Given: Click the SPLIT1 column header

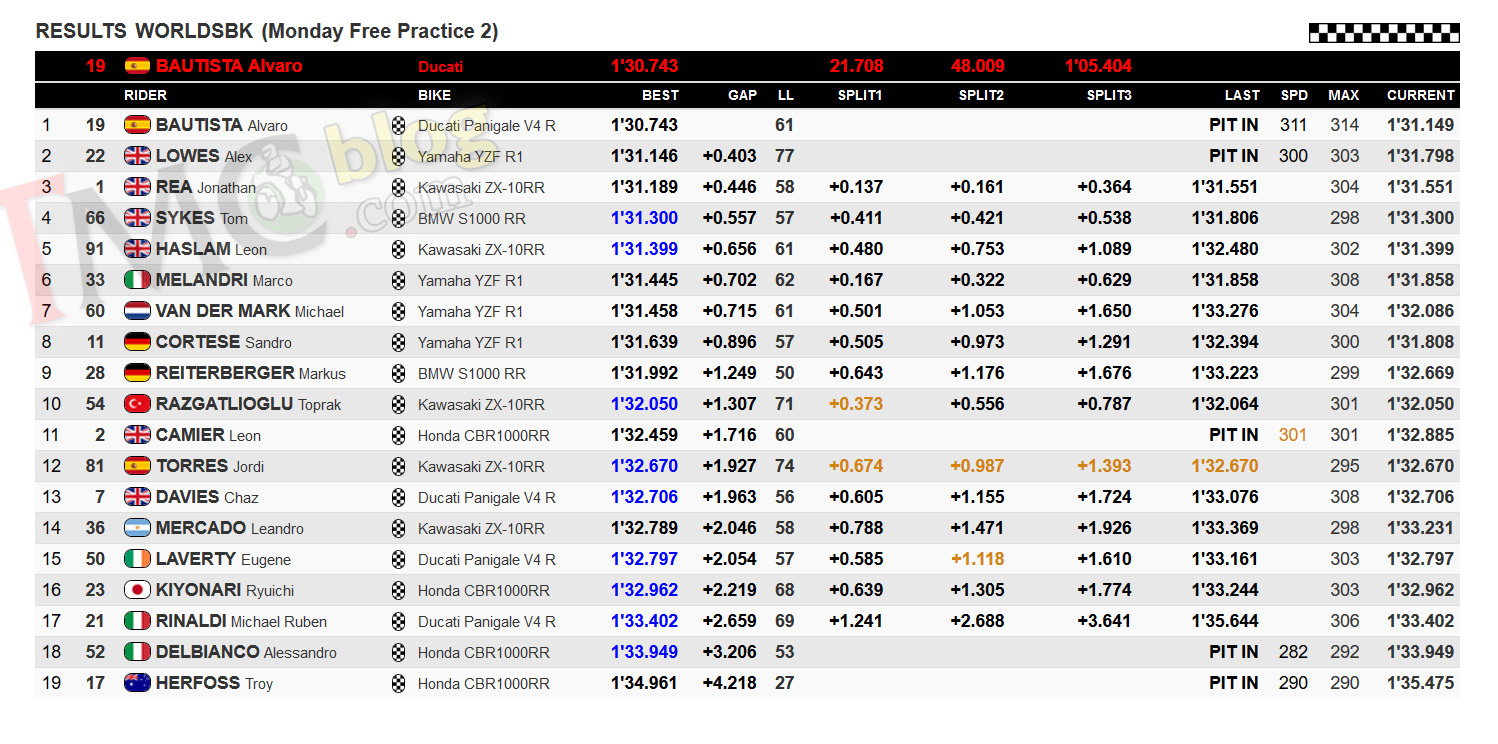Looking at the screenshot, I should [860, 95].
